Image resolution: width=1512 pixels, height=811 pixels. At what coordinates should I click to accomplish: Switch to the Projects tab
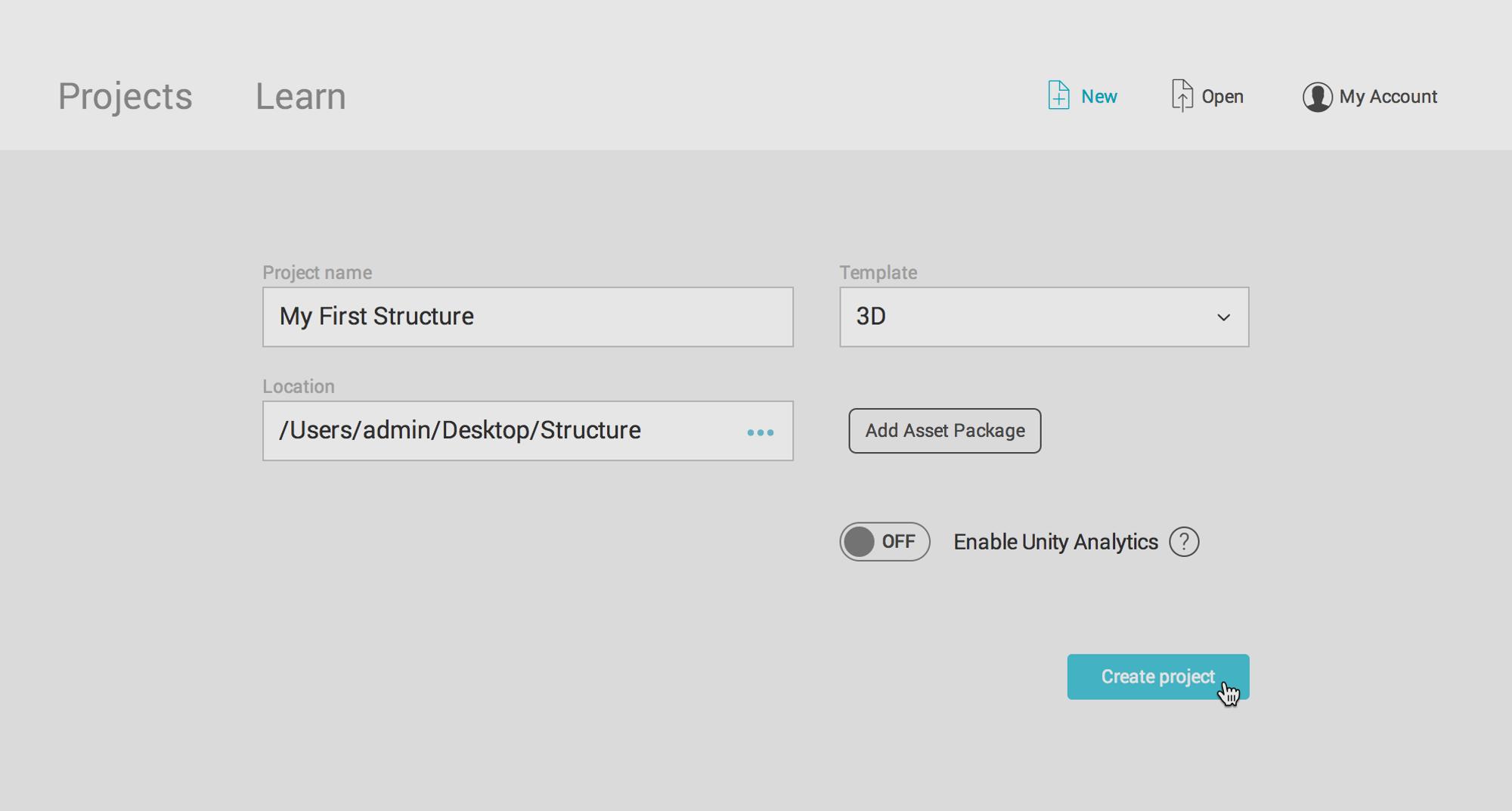tap(125, 97)
